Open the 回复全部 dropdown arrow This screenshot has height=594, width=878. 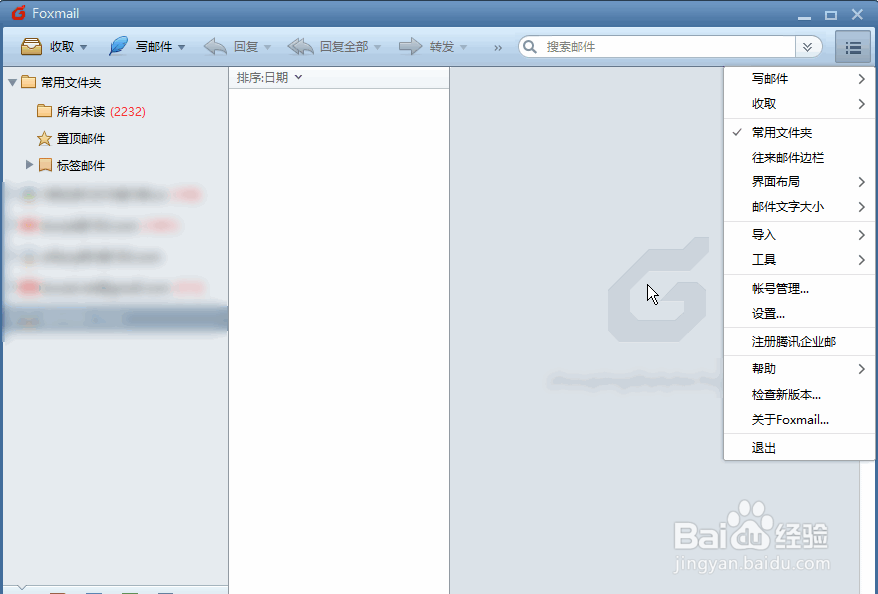[377, 48]
